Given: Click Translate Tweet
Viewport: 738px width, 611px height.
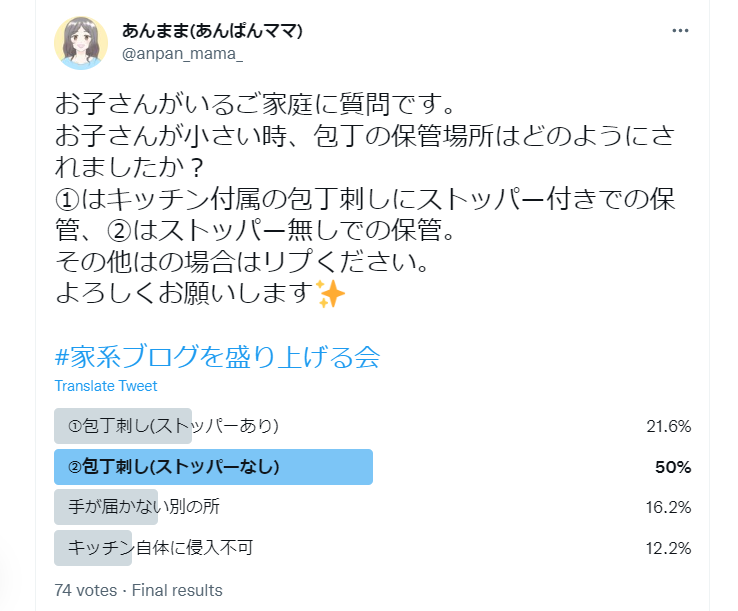Looking at the screenshot, I should click(105, 386).
